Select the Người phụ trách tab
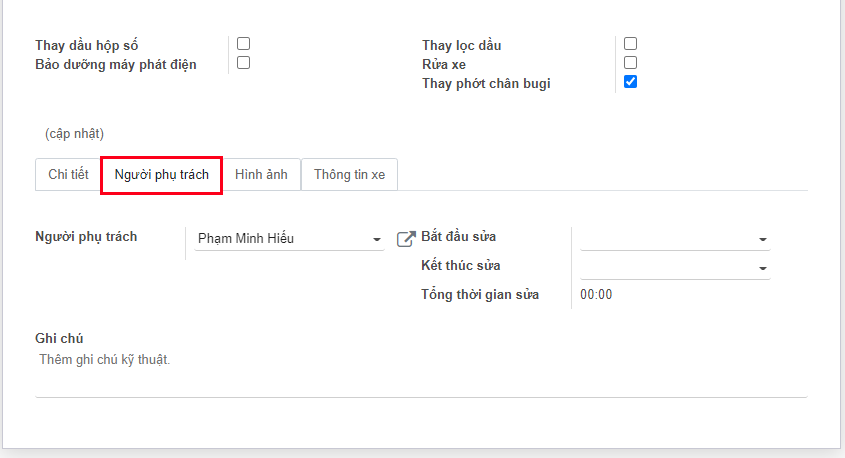The image size is (845, 458). [x=161, y=174]
